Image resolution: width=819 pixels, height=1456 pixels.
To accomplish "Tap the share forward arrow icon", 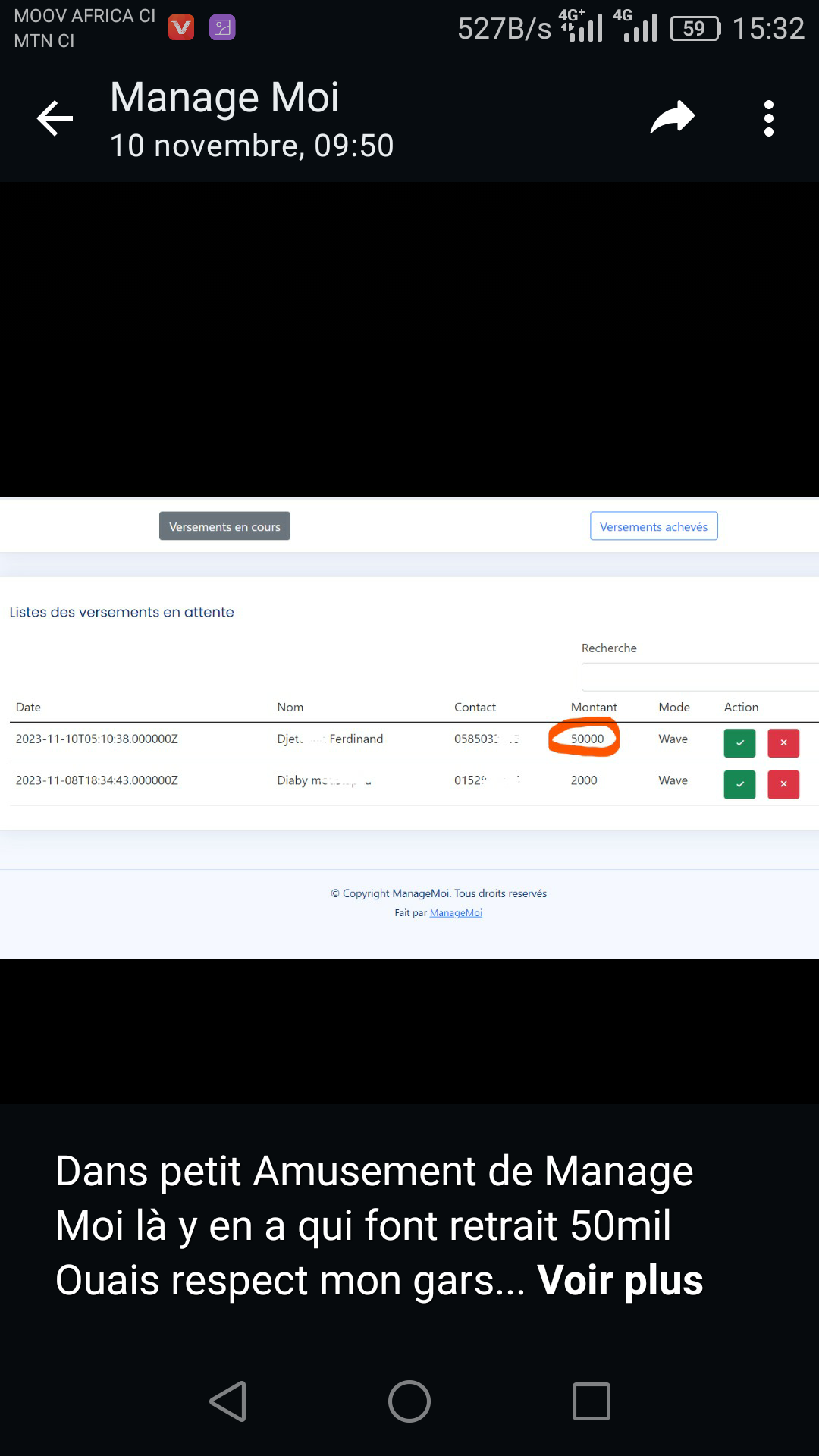I will click(x=672, y=118).
